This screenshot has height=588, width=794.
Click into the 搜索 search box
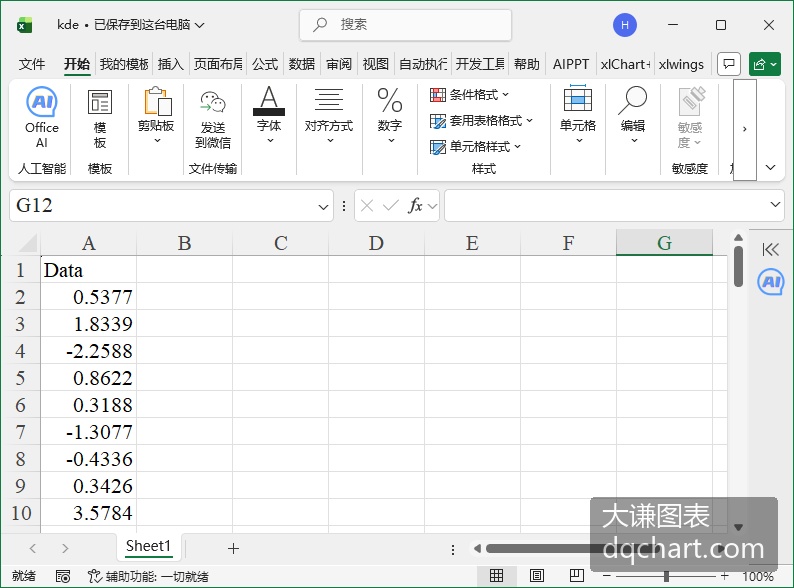pyautogui.click(x=405, y=24)
